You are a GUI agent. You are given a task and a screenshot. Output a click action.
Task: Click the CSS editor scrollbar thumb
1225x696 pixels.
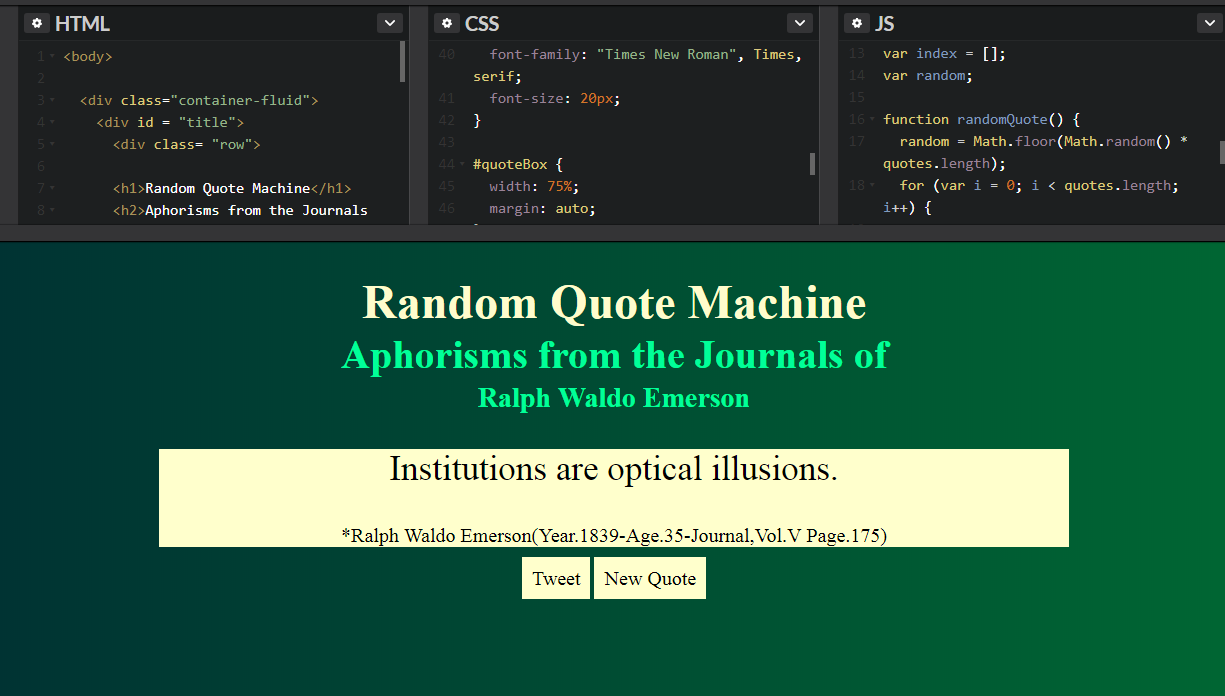[x=812, y=164]
